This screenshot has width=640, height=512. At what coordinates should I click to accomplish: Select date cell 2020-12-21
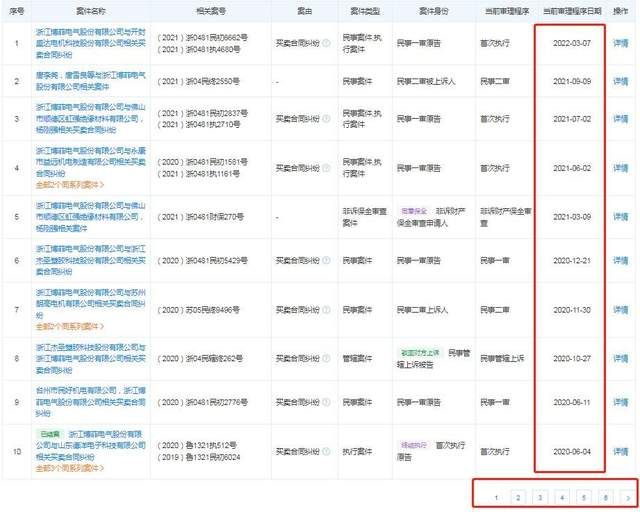click(x=572, y=260)
